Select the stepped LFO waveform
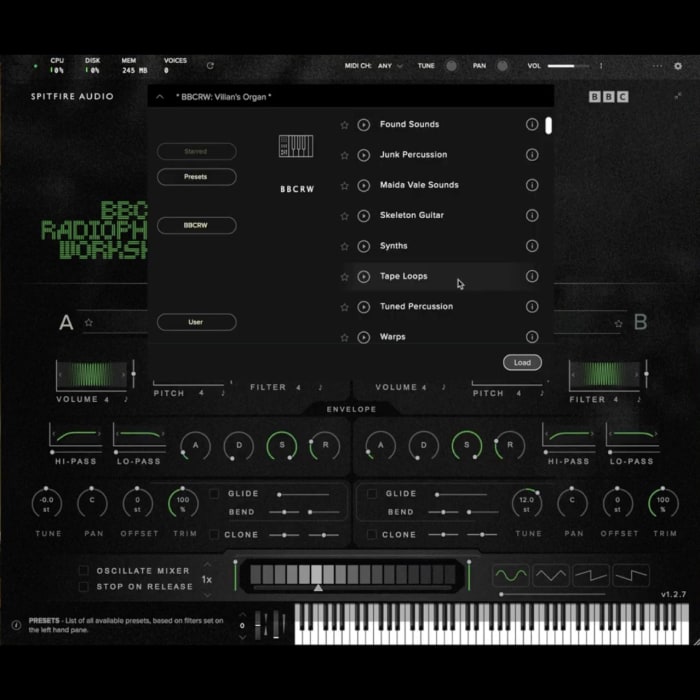The image size is (700, 700). (x=631, y=575)
